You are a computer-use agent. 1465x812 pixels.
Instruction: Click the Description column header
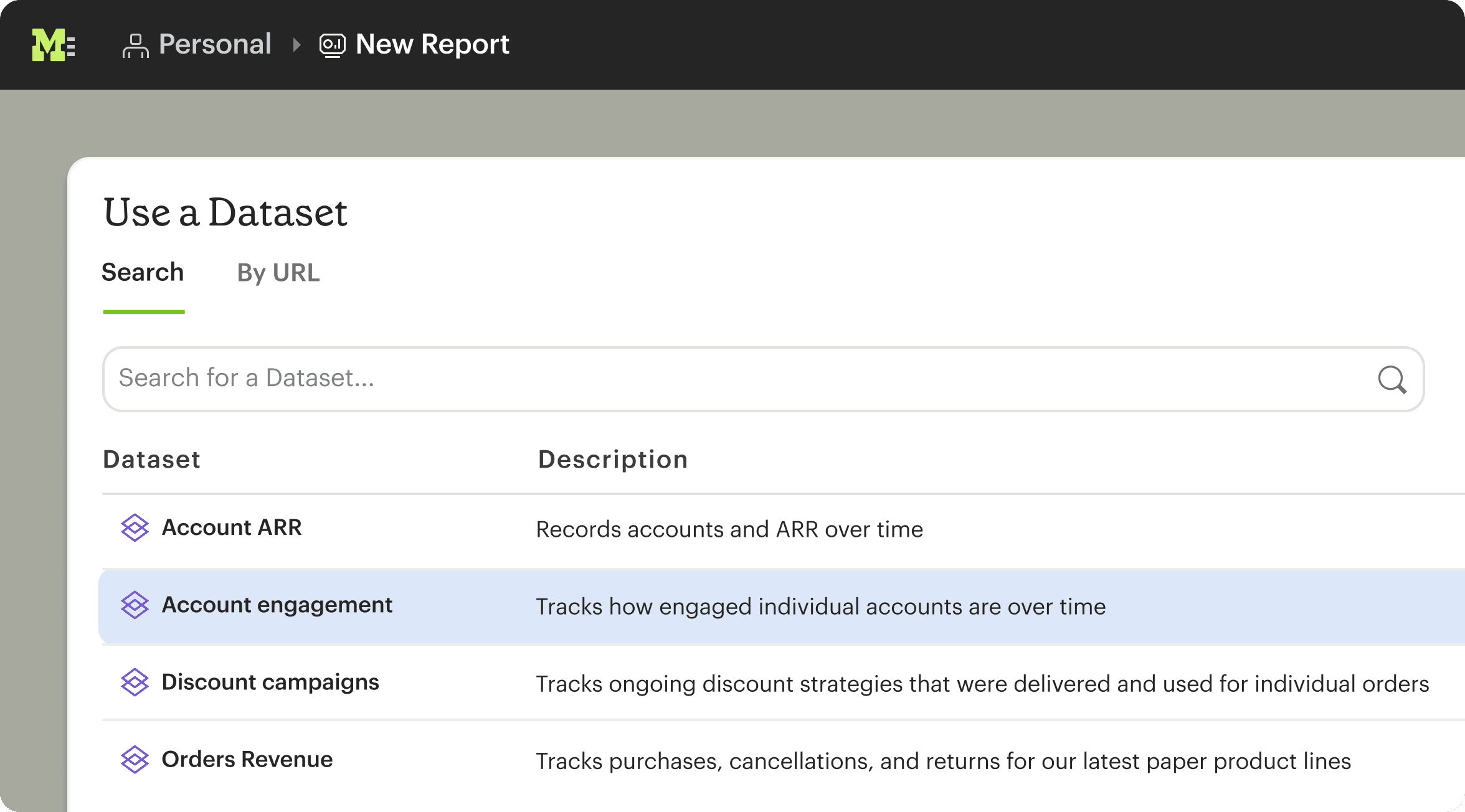coord(612,460)
